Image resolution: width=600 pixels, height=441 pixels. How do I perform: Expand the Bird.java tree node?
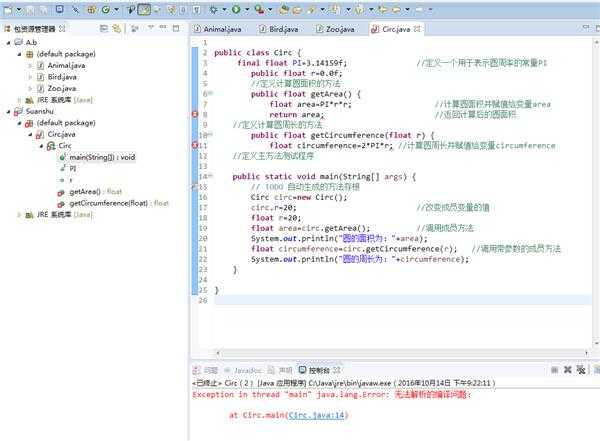click(29, 76)
